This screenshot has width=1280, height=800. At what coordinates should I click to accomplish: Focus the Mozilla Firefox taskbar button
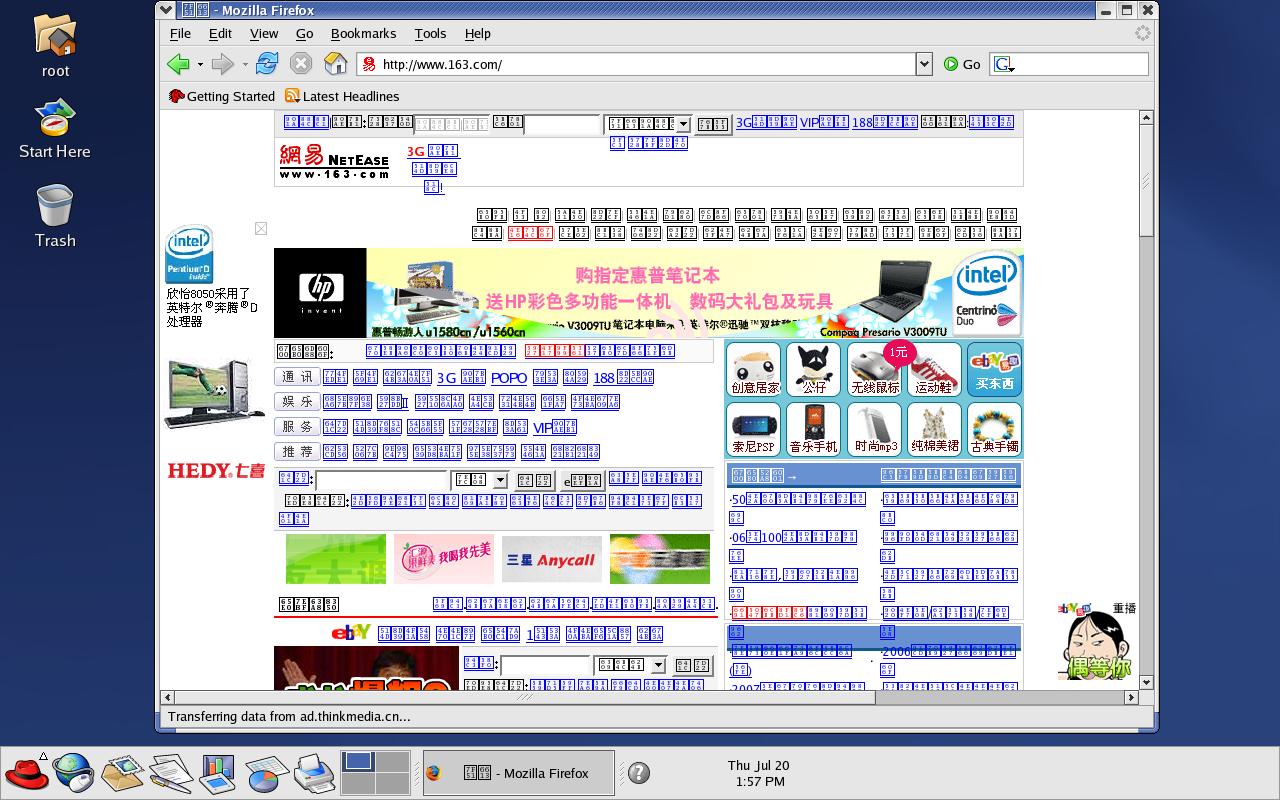519,773
